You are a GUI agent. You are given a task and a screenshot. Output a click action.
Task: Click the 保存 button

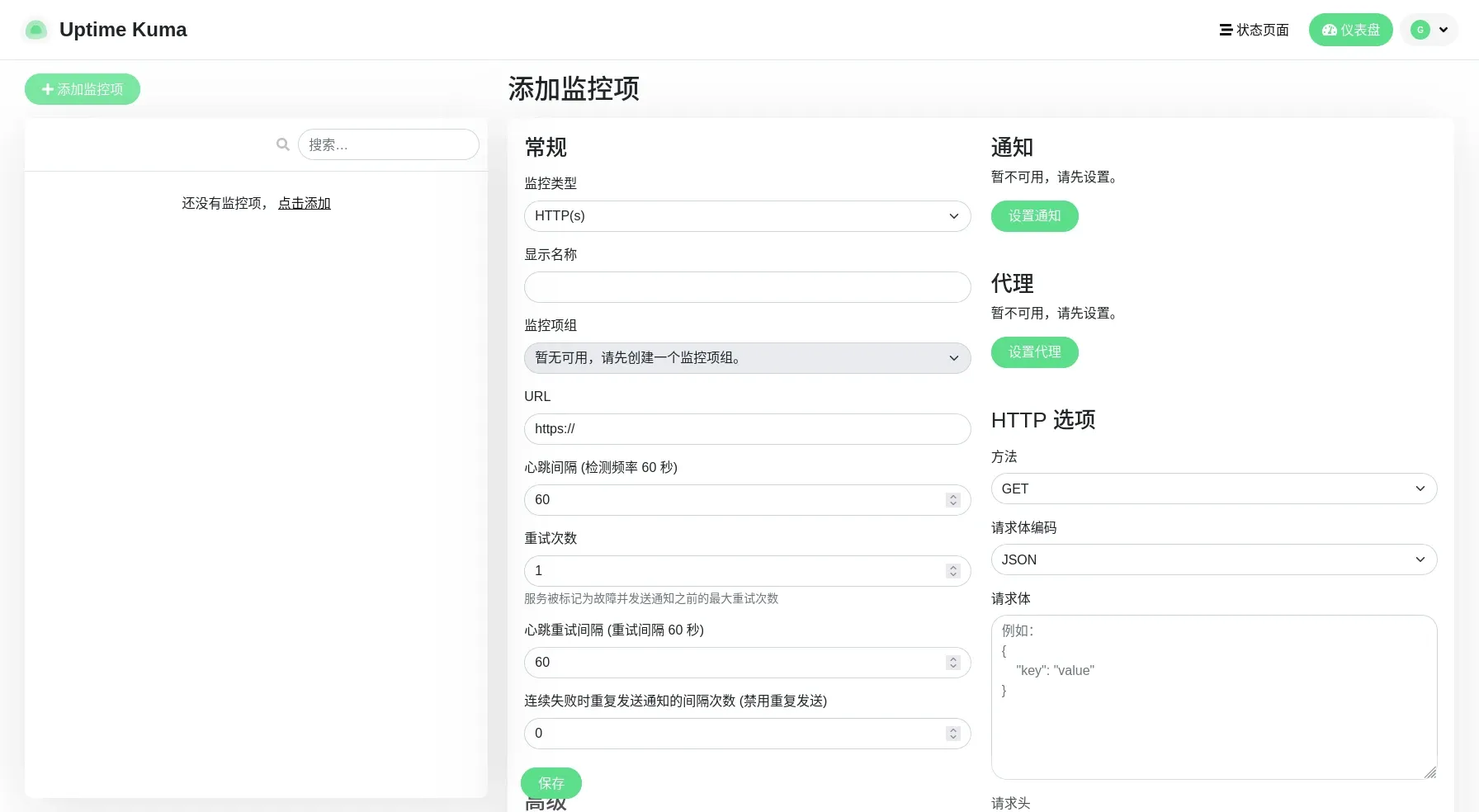[x=550, y=783]
